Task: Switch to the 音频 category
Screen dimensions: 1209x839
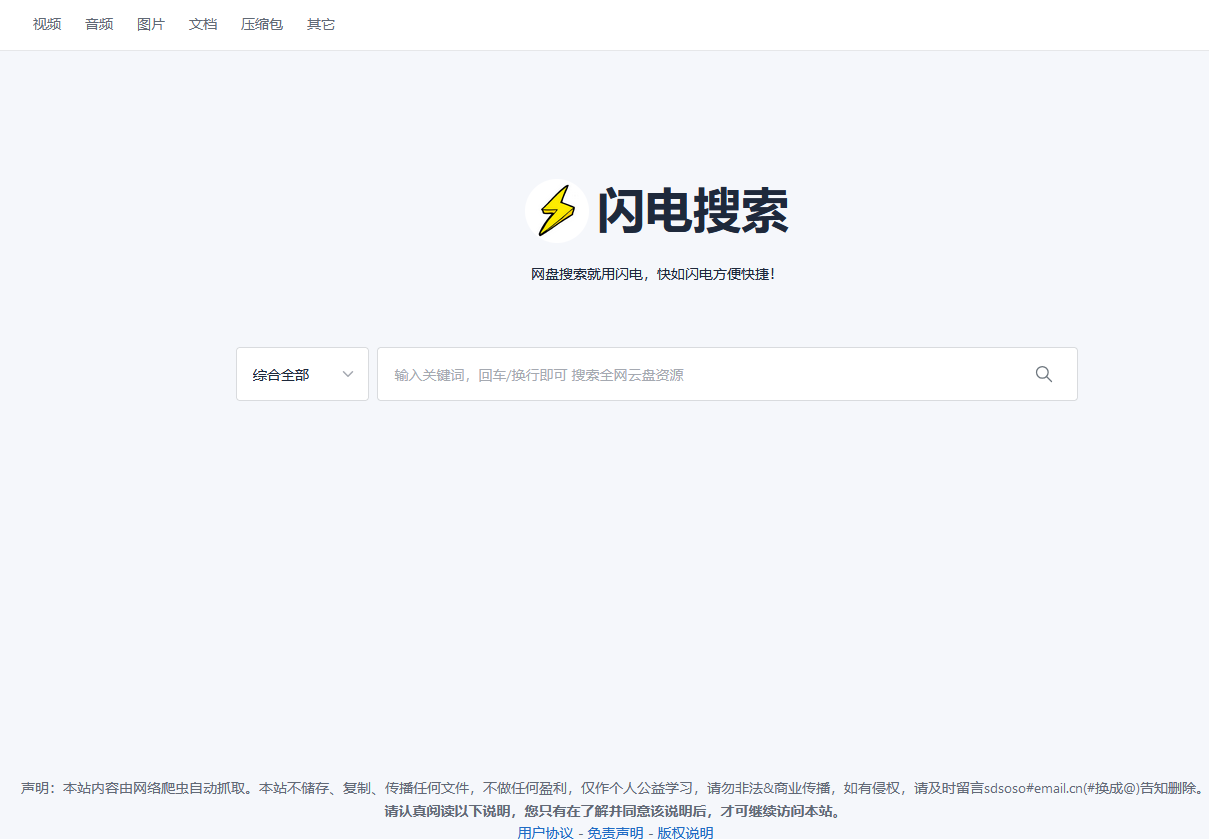Action: (x=99, y=24)
